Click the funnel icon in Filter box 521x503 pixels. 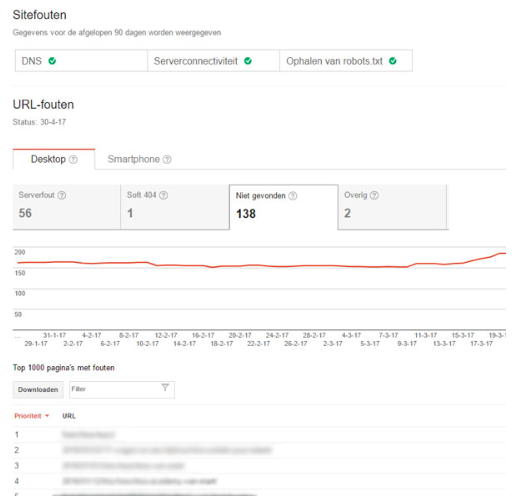coord(165,388)
